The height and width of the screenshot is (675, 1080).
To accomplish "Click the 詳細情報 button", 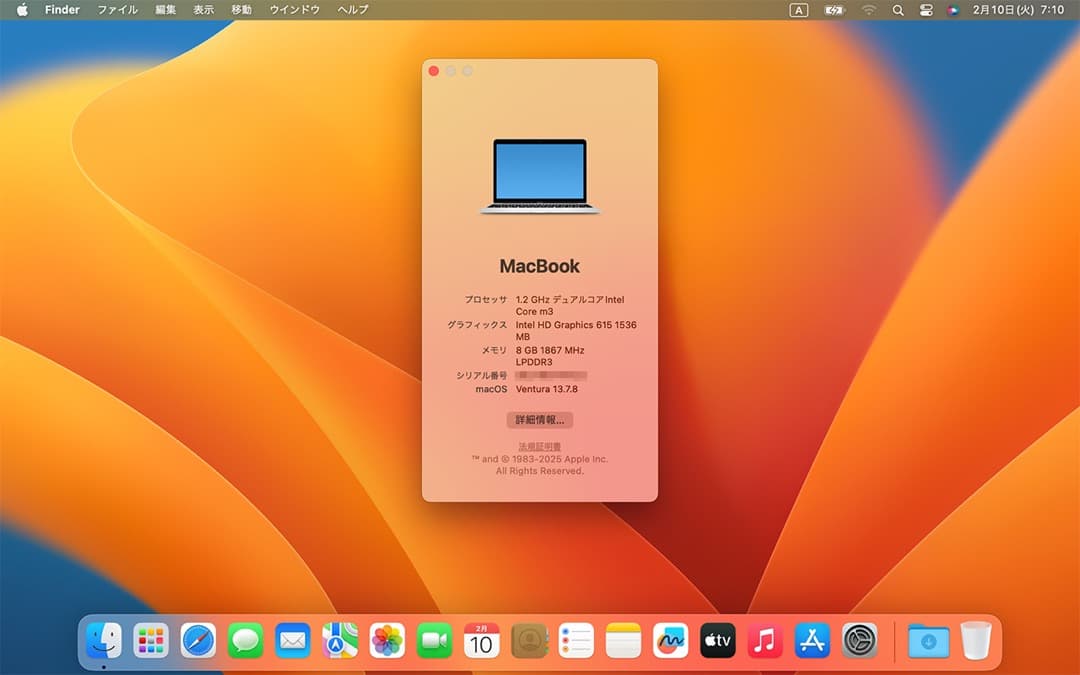I will 539,420.
